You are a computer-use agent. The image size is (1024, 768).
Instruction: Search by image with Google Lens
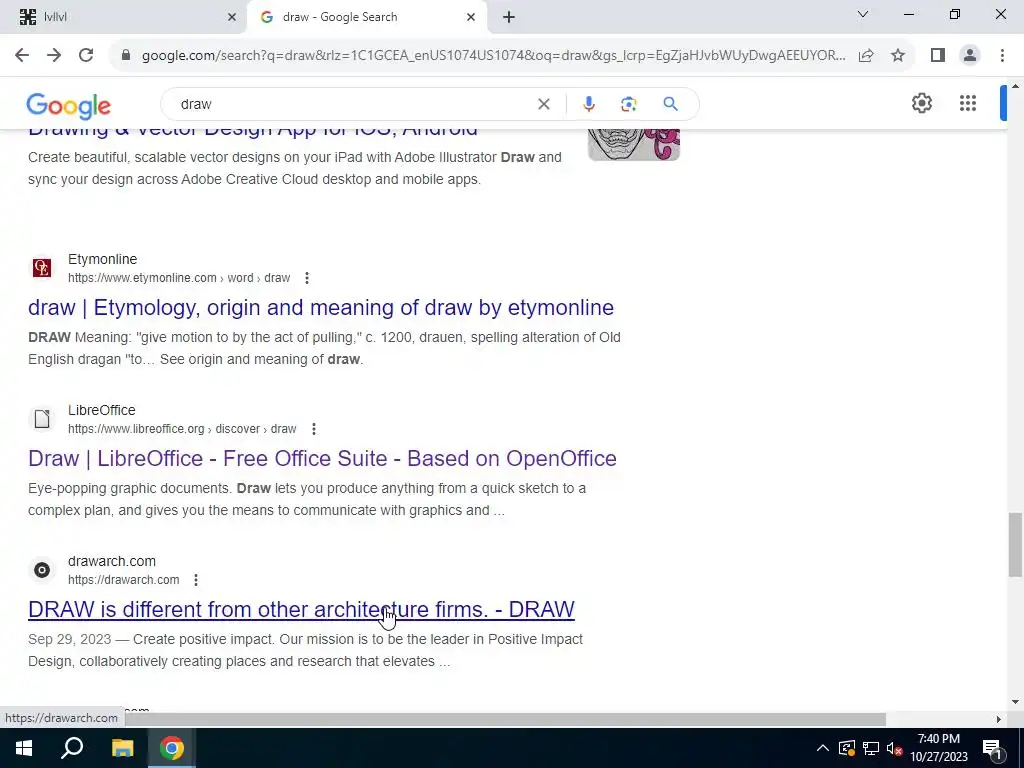[628, 104]
